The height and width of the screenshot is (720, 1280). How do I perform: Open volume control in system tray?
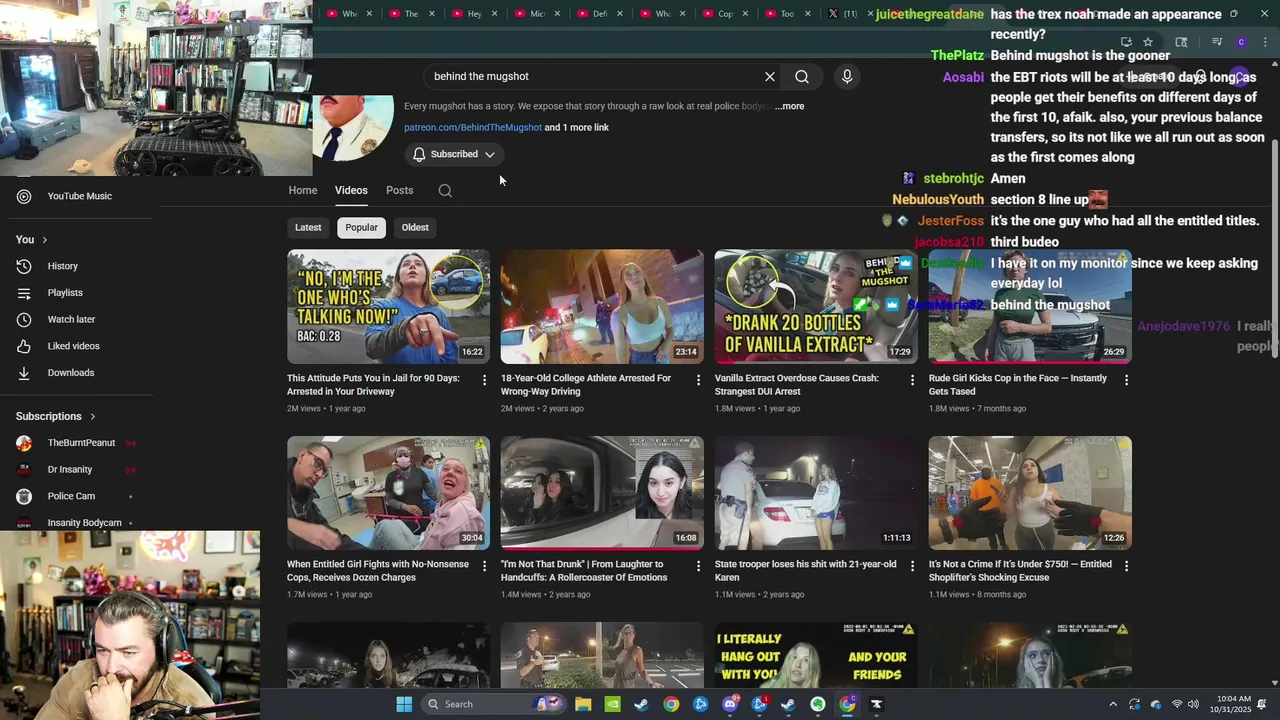point(1193,704)
